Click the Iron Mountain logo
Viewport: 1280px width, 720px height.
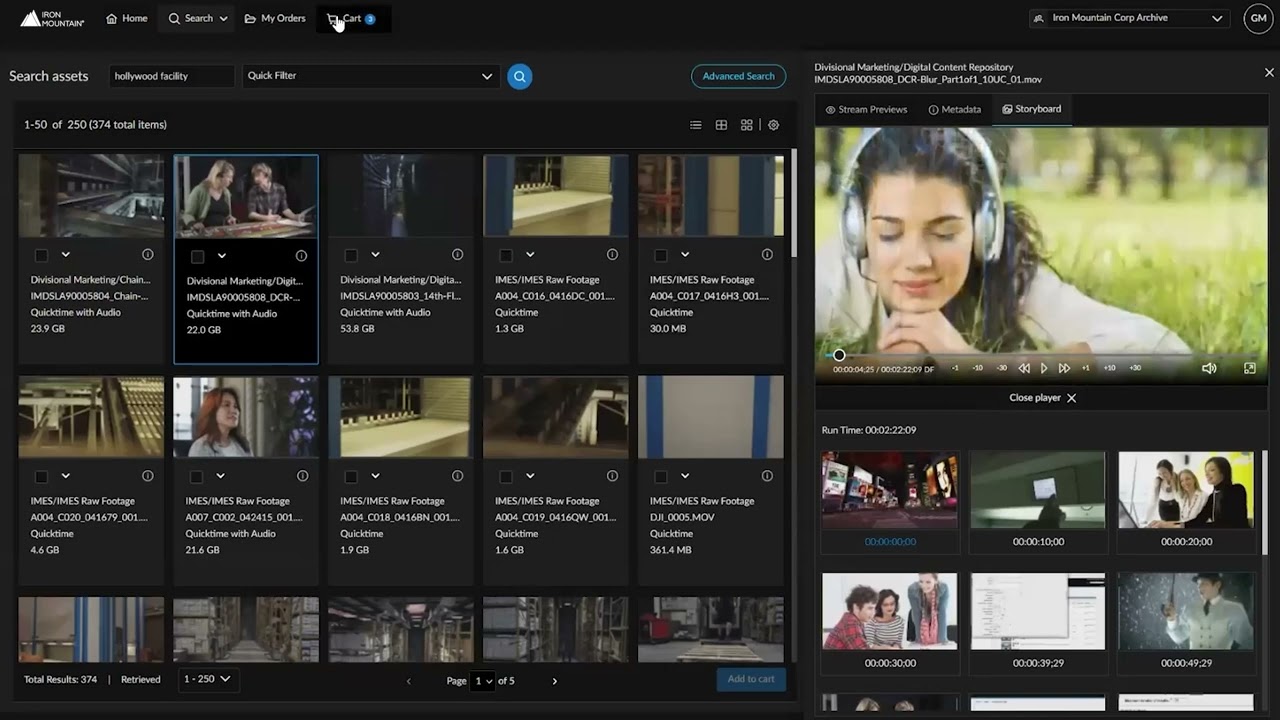(52, 18)
